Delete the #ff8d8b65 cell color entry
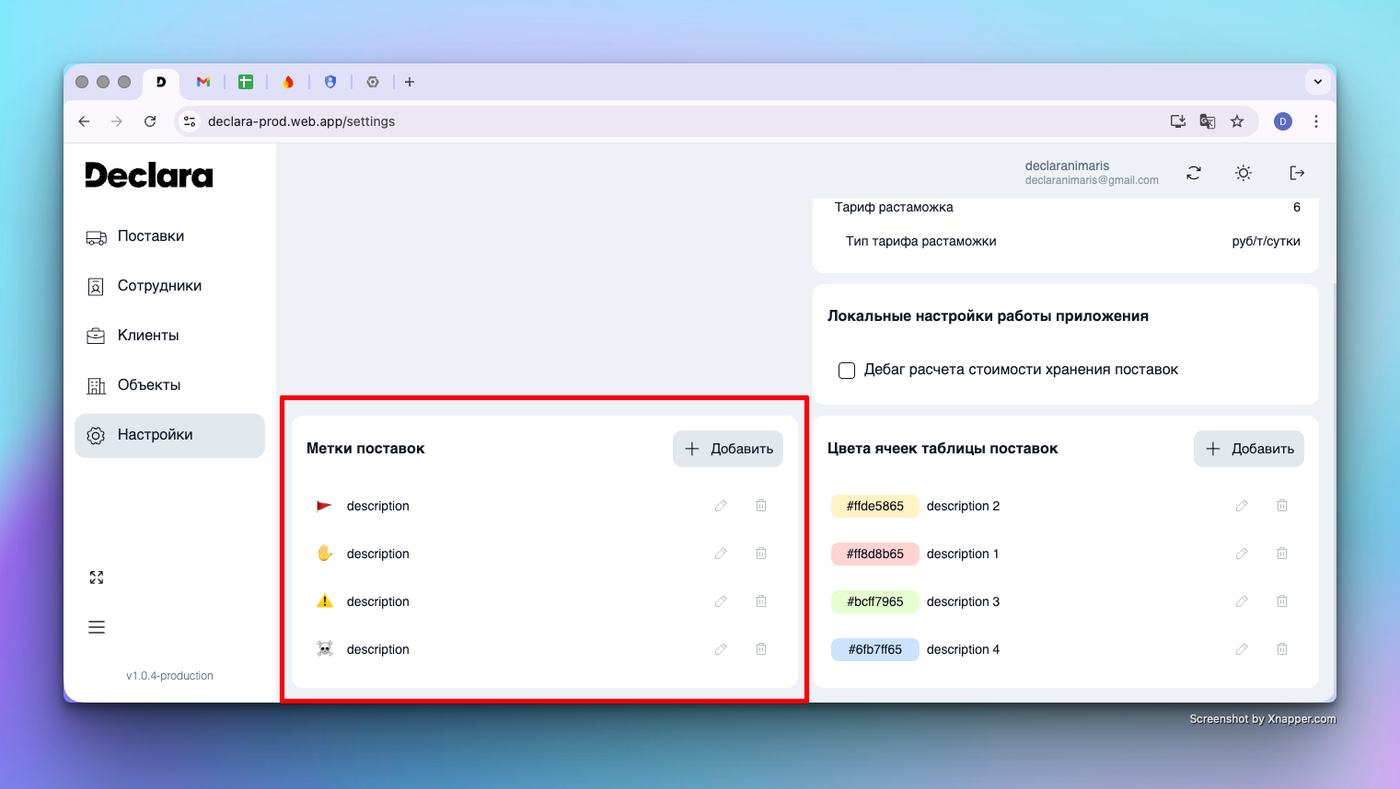1400x789 pixels. [x=1282, y=554]
